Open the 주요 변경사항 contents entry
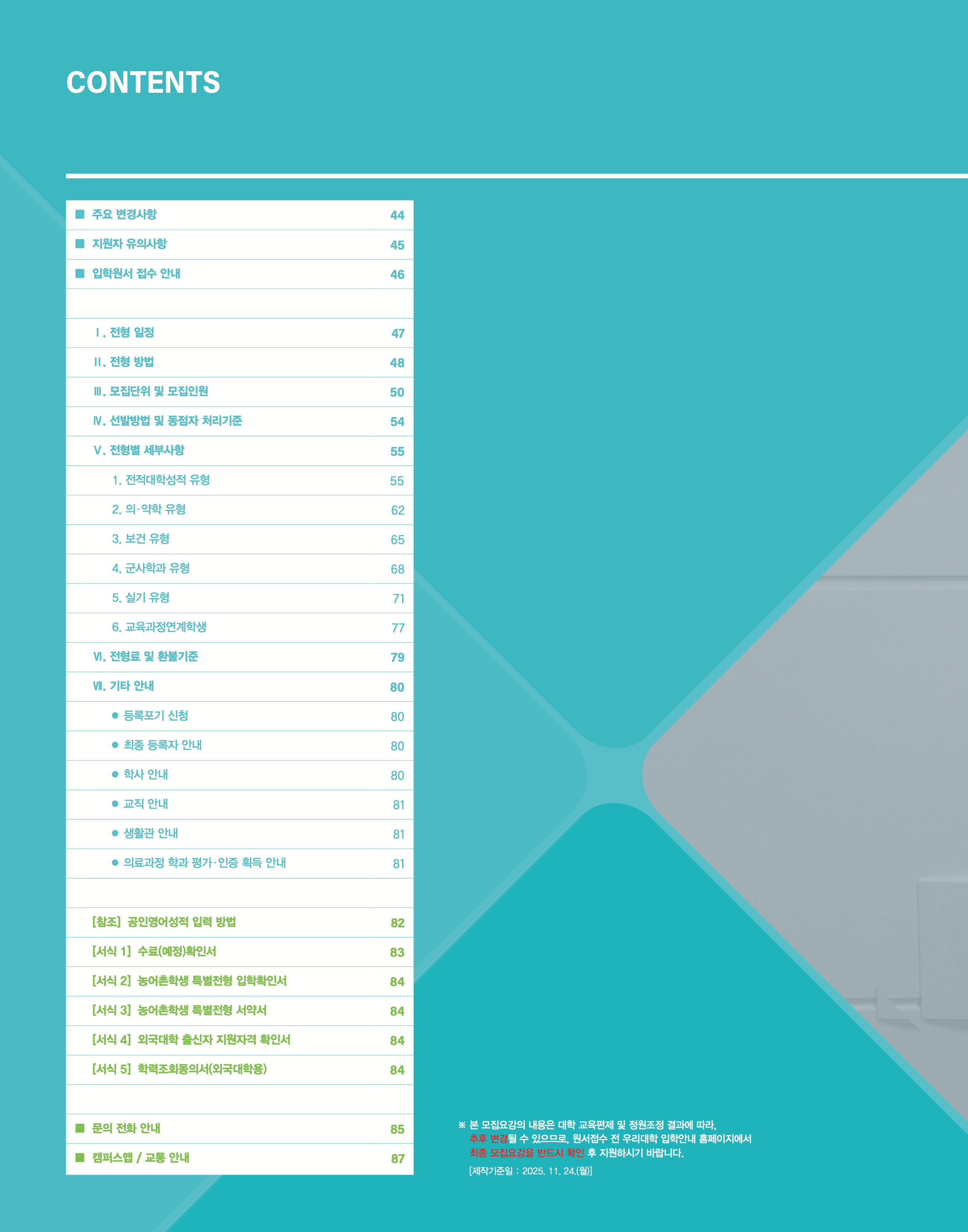Viewport: 968px width, 1232px height. click(x=239, y=215)
